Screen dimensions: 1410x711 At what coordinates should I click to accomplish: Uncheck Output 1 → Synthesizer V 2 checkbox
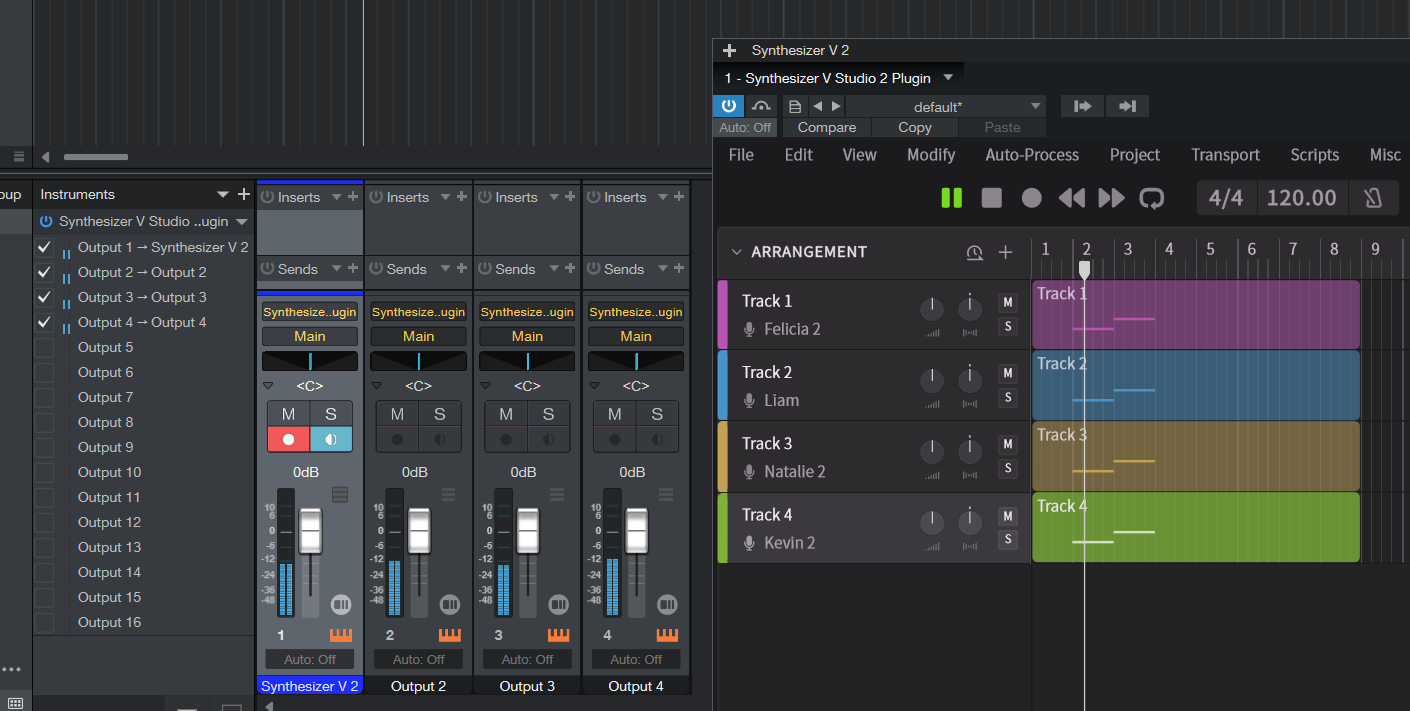[44, 247]
